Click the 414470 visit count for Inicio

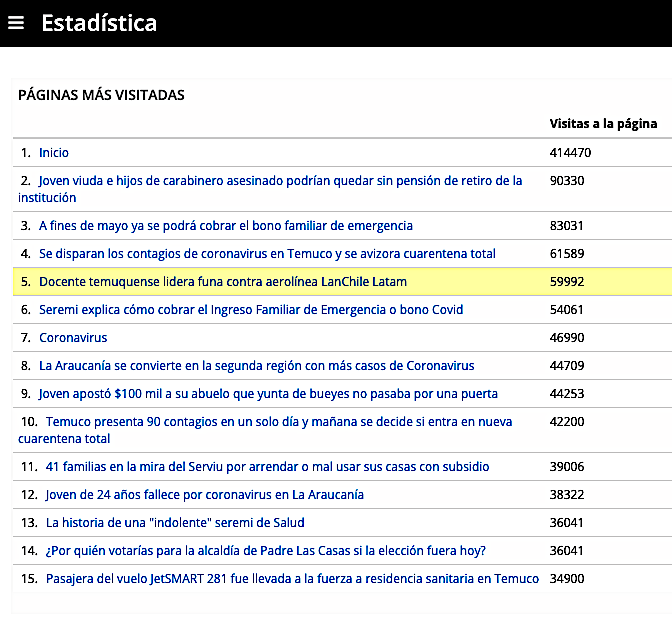coord(571,153)
